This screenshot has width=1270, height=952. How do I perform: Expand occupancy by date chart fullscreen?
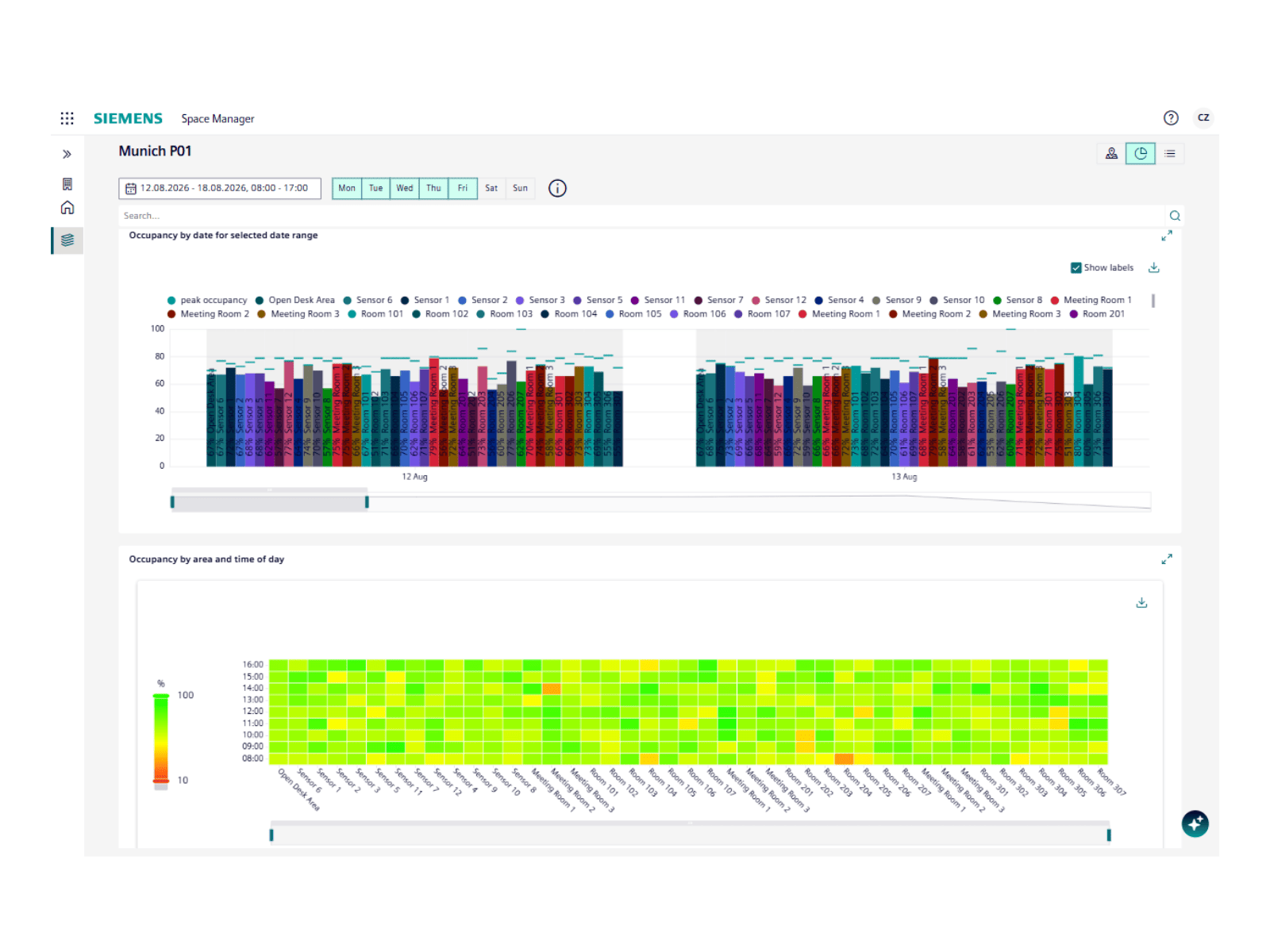(x=1167, y=236)
